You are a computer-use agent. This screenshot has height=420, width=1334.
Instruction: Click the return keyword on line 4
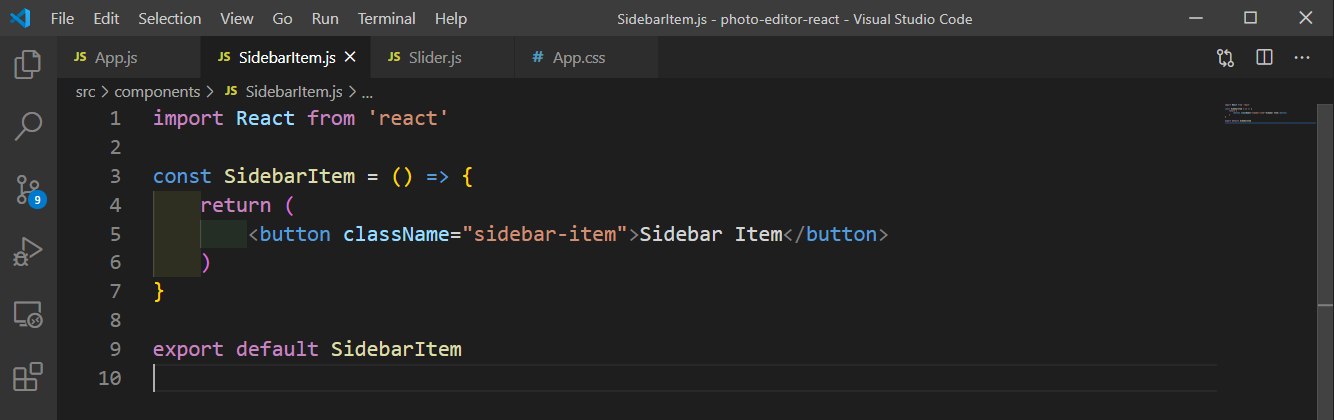click(236, 205)
